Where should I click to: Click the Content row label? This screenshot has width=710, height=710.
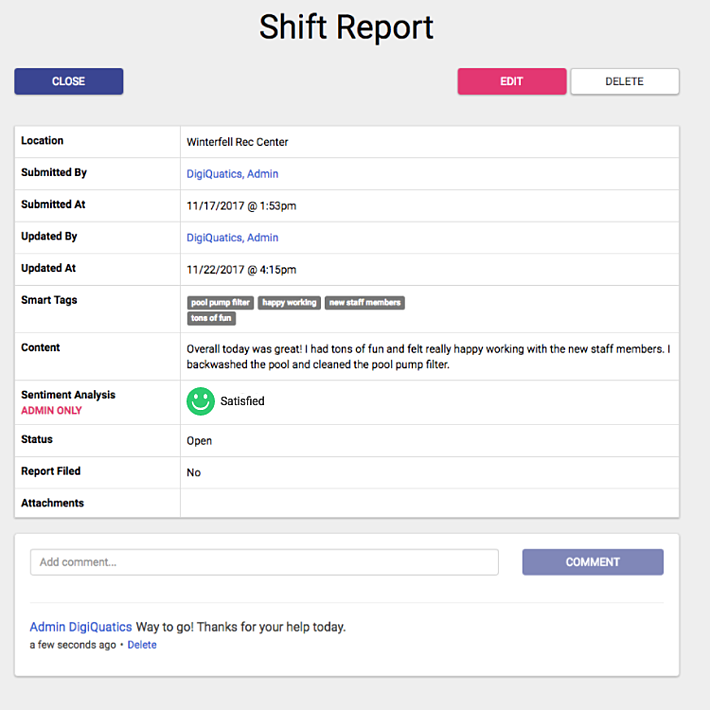click(40, 347)
